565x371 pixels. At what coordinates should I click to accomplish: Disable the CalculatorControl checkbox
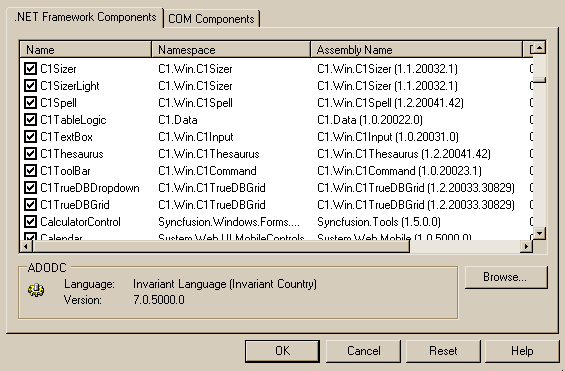(x=30, y=222)
